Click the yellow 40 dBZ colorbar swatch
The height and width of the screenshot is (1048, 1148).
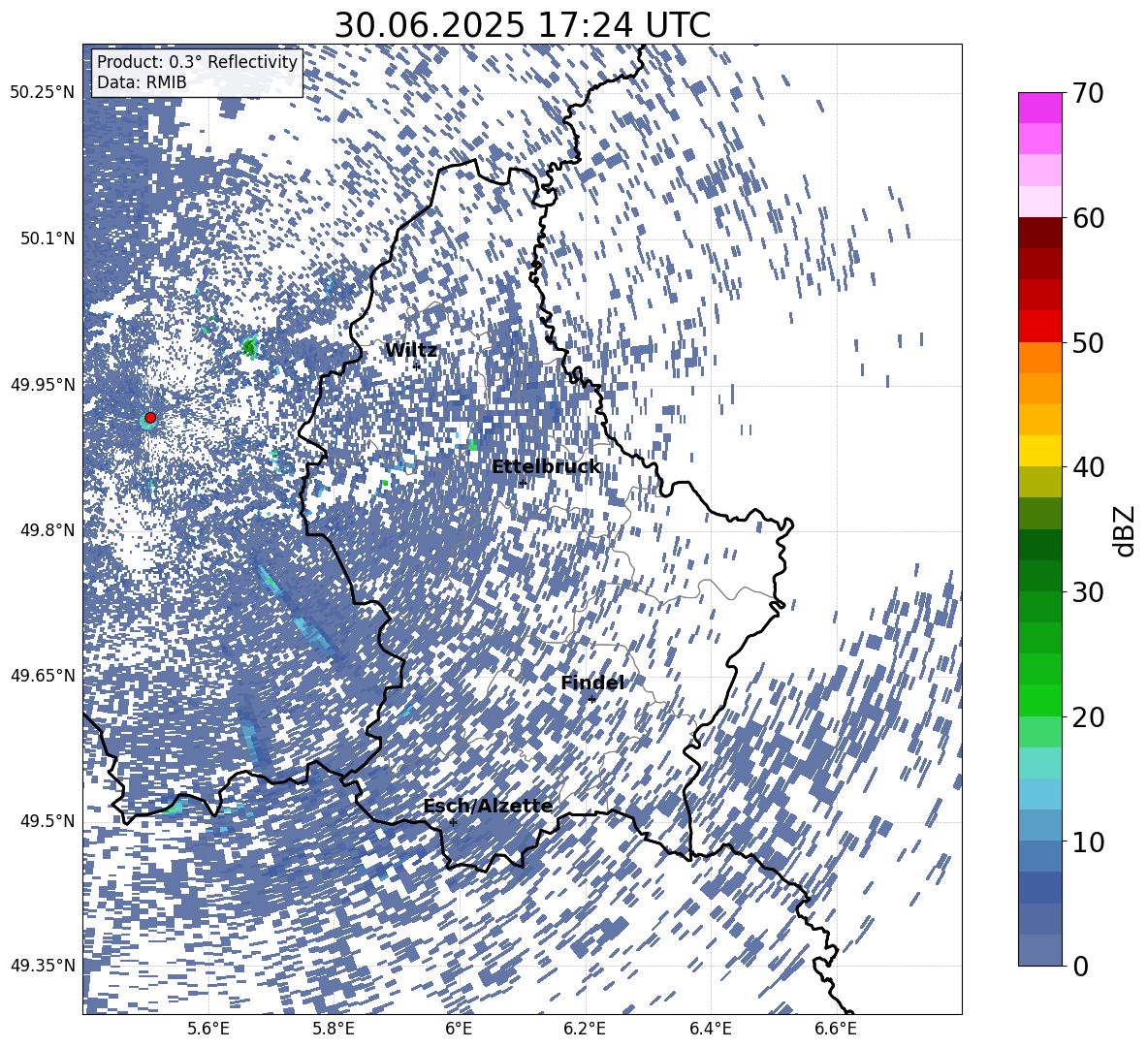[x=1039, y=451]
